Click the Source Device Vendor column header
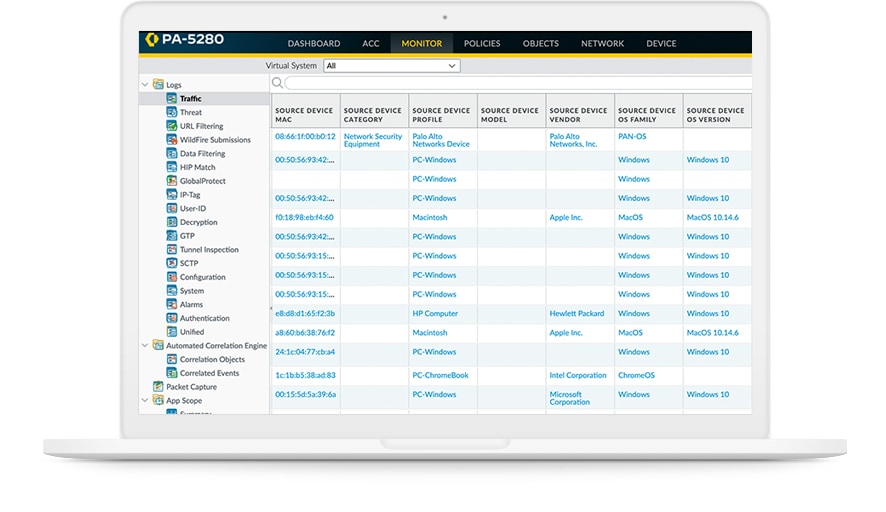This screenshot has width=886, height=512. [x=580, y=111]
